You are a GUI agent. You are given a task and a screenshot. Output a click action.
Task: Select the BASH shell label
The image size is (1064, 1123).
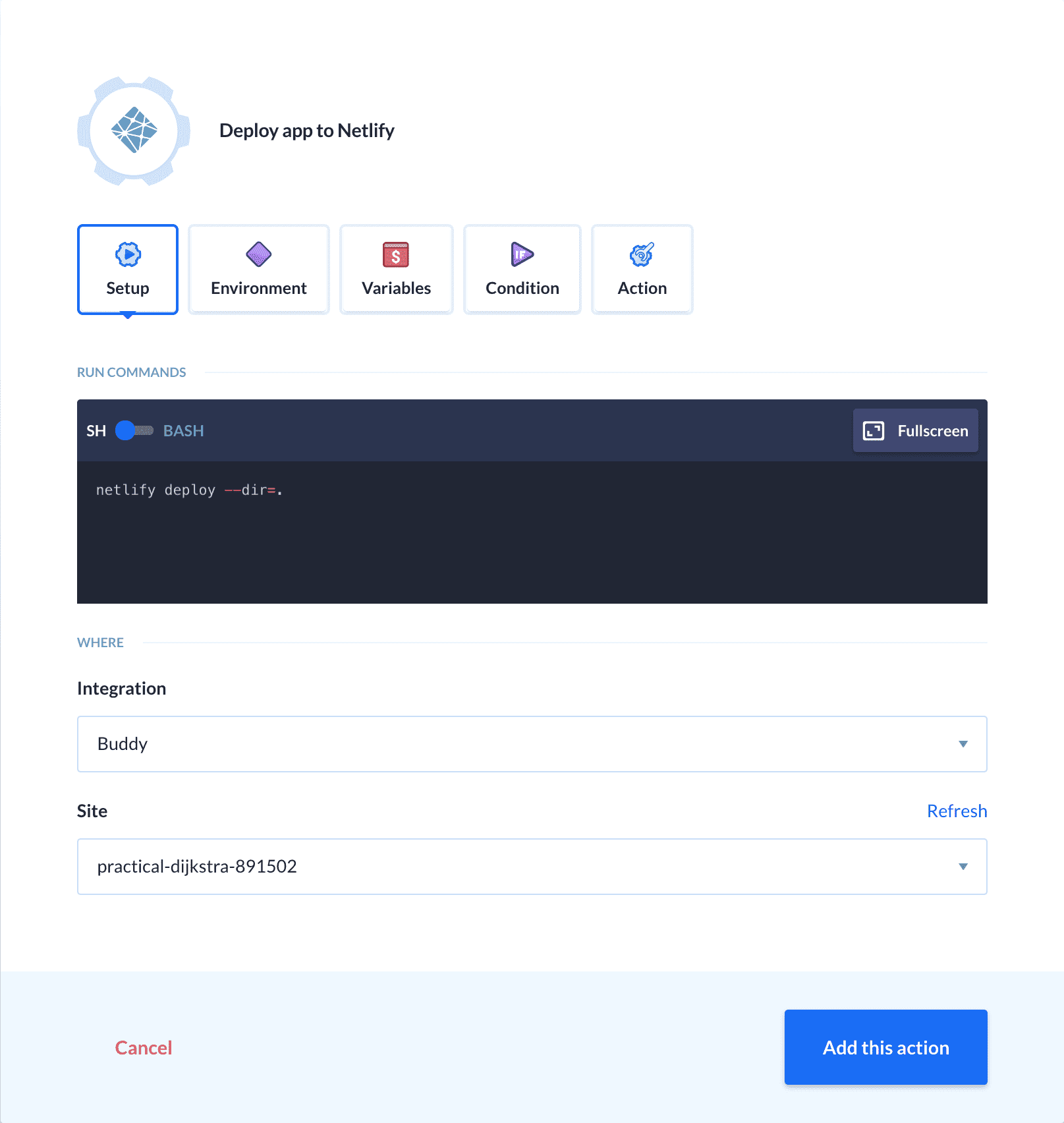coord(183,431)
